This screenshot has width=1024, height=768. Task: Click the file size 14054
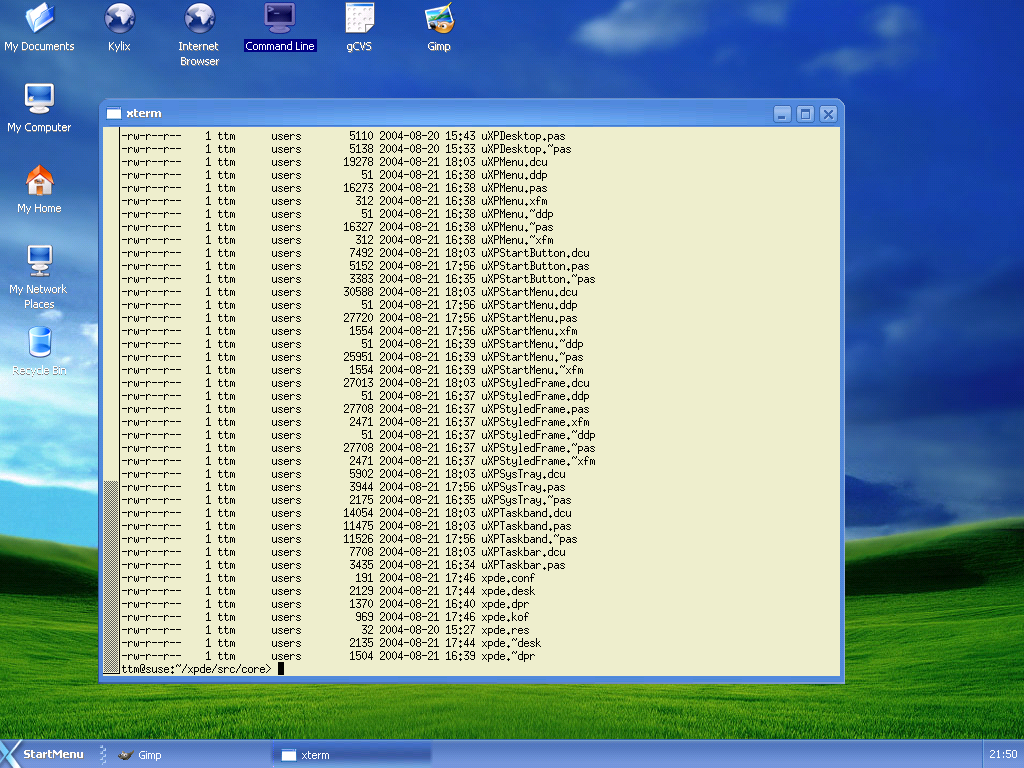click(359, 513)
